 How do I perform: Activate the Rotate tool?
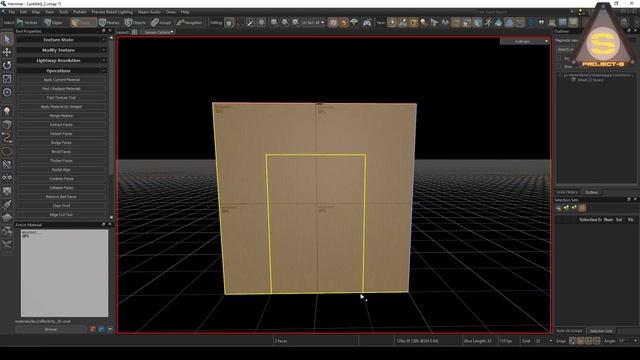click(7, 65)
